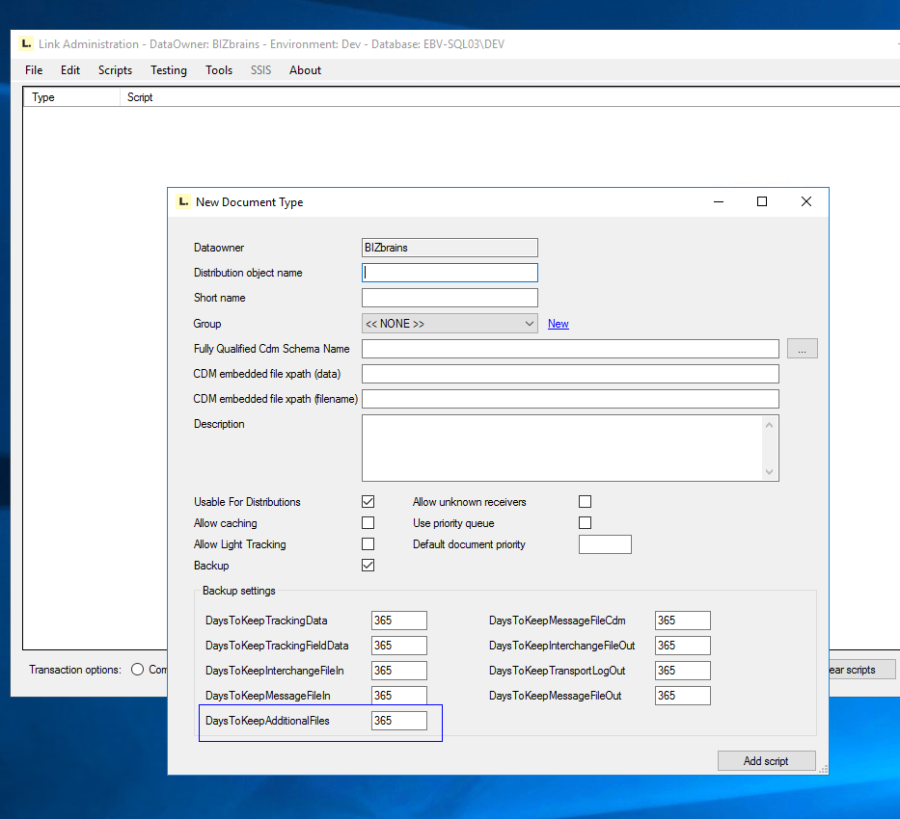This screenshot has width=900, height=819.
Task: Enable Allow unknown receivers checkbox
Action: (x=585, y=502)
